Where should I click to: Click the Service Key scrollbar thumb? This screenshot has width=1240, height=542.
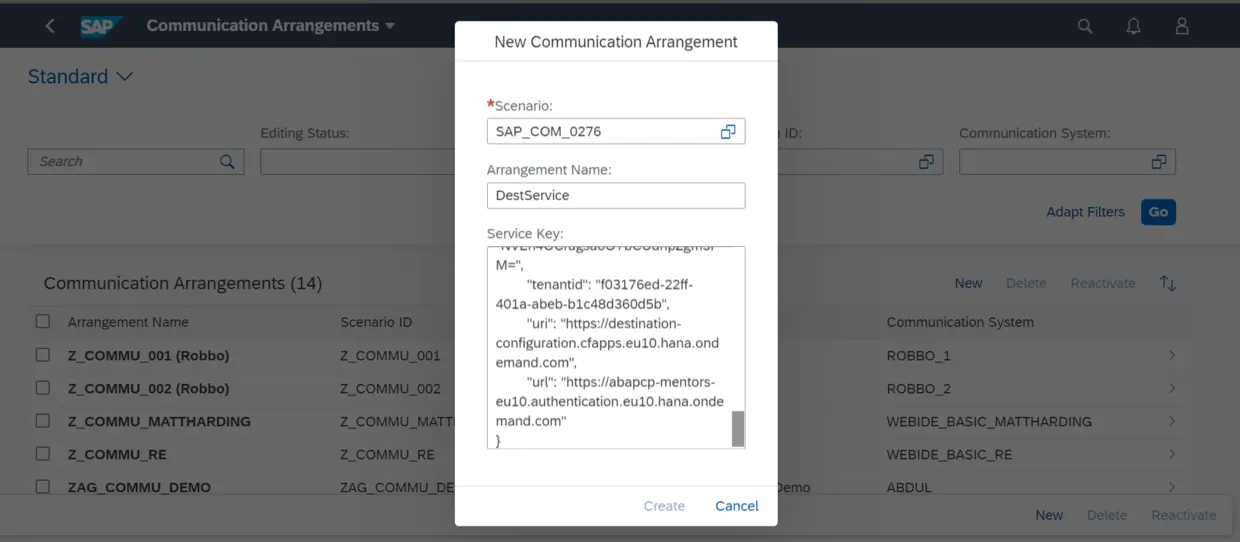pyautogui.click(x=738, y=429)
